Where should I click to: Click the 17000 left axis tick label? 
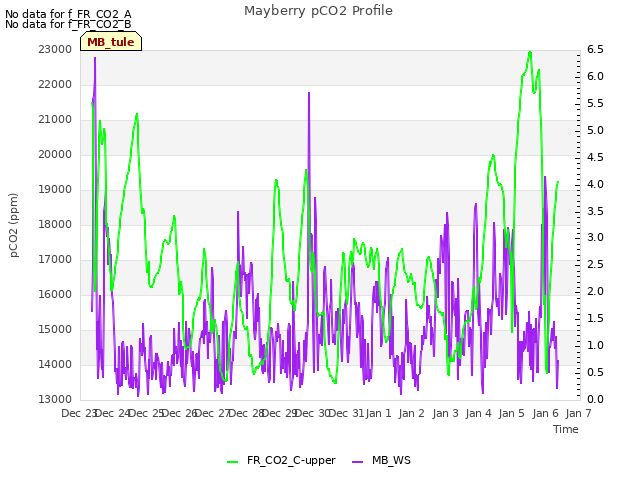(x=55, y=260)
